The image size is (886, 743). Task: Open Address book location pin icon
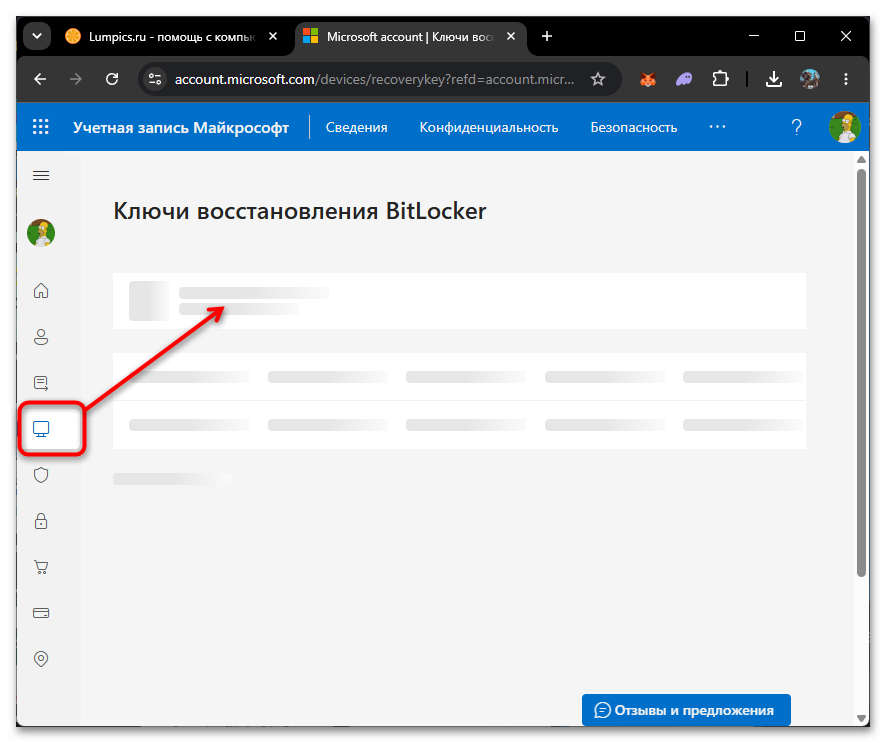pos(41,659)
